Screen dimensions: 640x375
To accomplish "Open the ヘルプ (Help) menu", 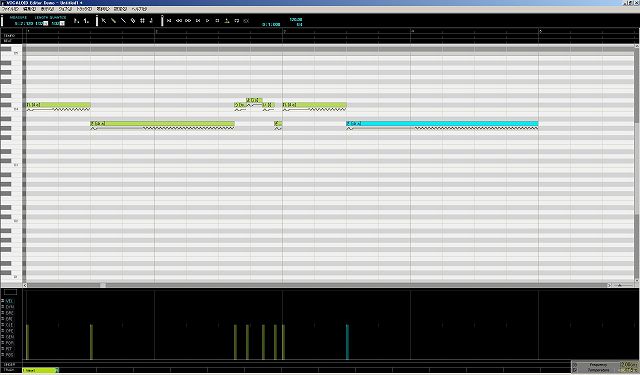I will 139,9.
